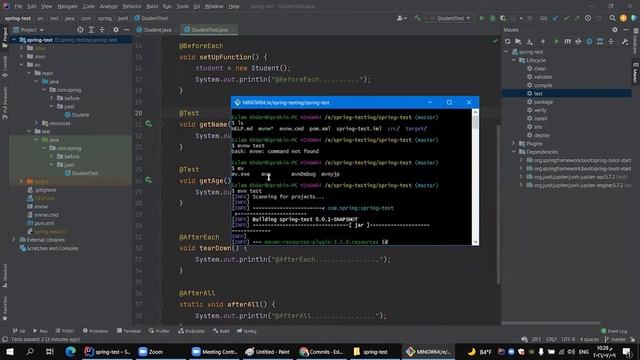
Task: Open Endpoints tool window
Action: pyautogui.click(x=192, y=331)
